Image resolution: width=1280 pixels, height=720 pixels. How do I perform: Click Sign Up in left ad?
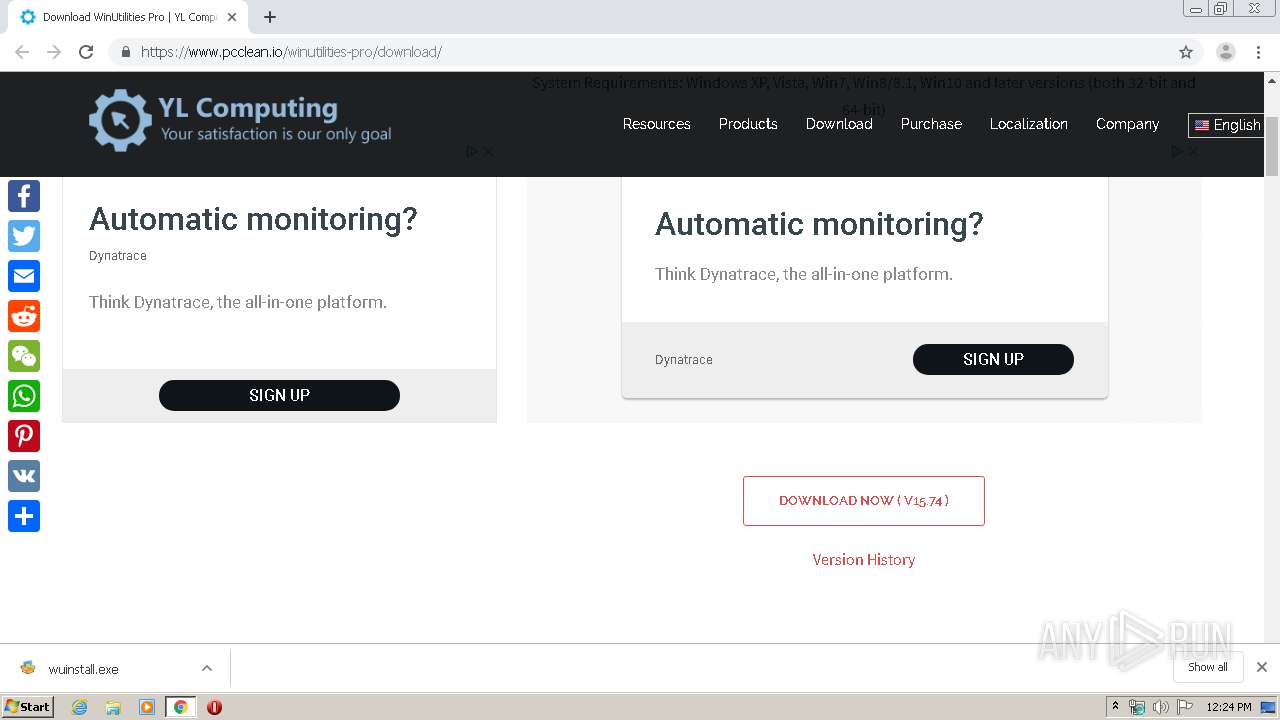(279, 395)
